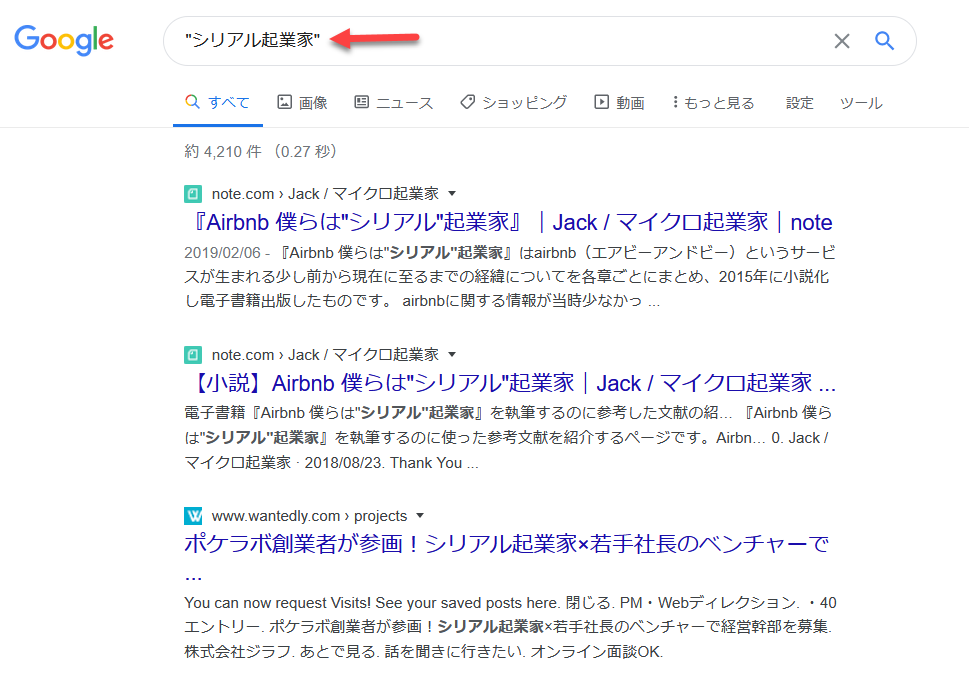Image resolution: width=969 pixels, height=673 pixels.
Task: Switch to the 動画 videos tab
Action: click(619, 103)
